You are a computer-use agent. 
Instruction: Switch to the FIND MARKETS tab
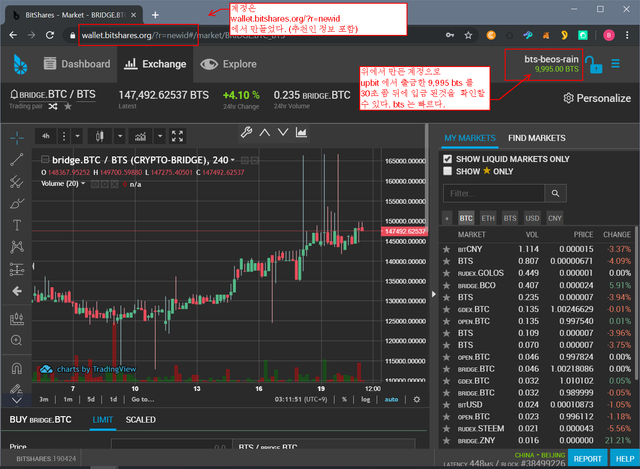[537, 138]
